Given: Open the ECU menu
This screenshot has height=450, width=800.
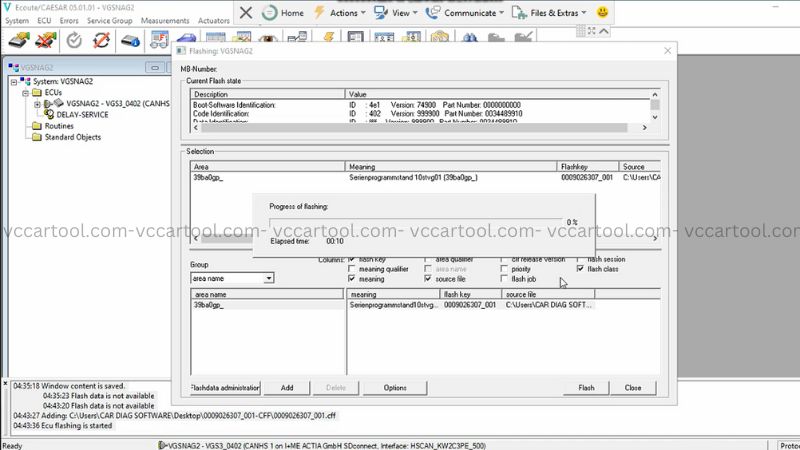Looking at the screenshot, I should point(44,20).
